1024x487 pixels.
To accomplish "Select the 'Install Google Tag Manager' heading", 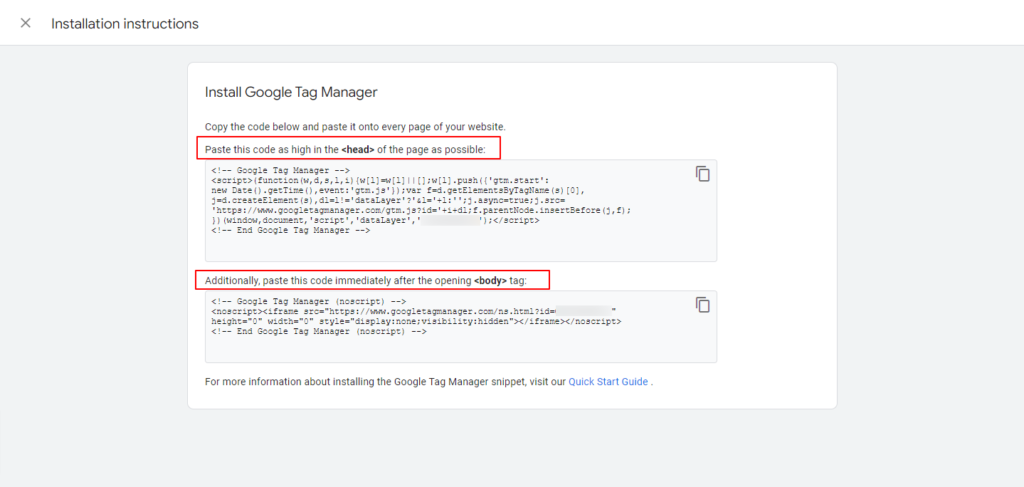I will click(291, 92).
